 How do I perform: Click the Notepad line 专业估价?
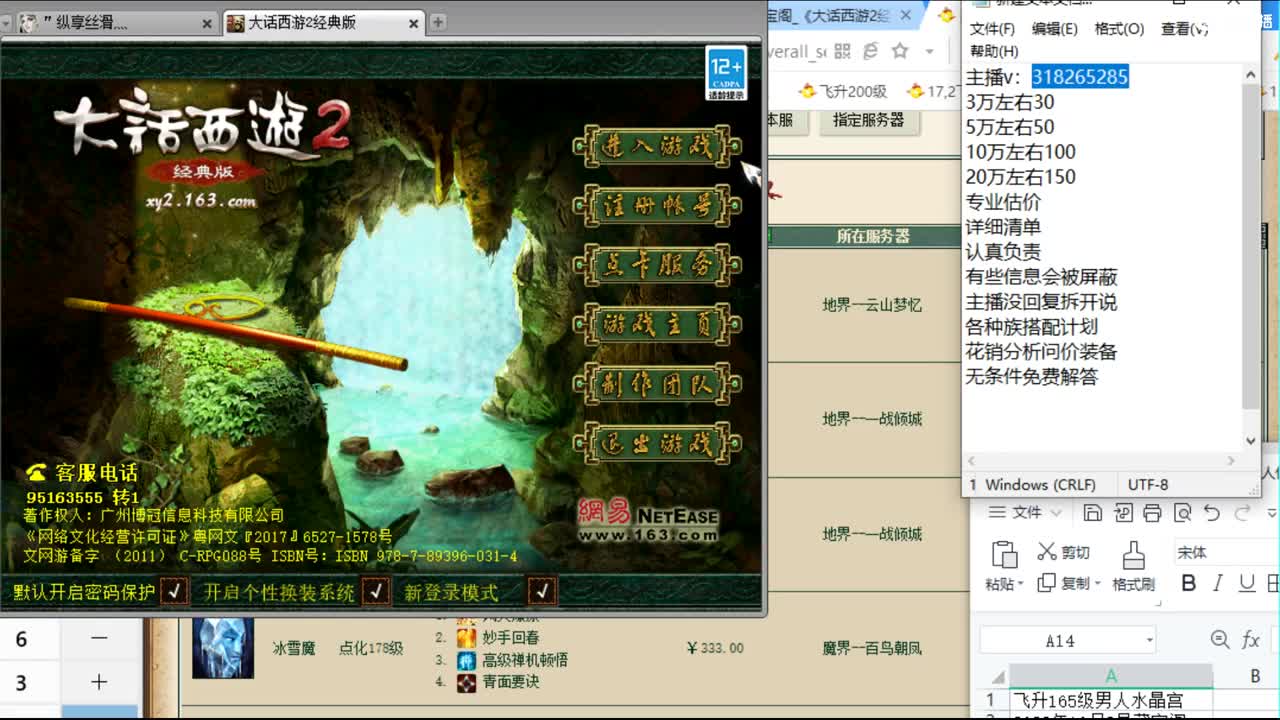(x=1003, y=202)
